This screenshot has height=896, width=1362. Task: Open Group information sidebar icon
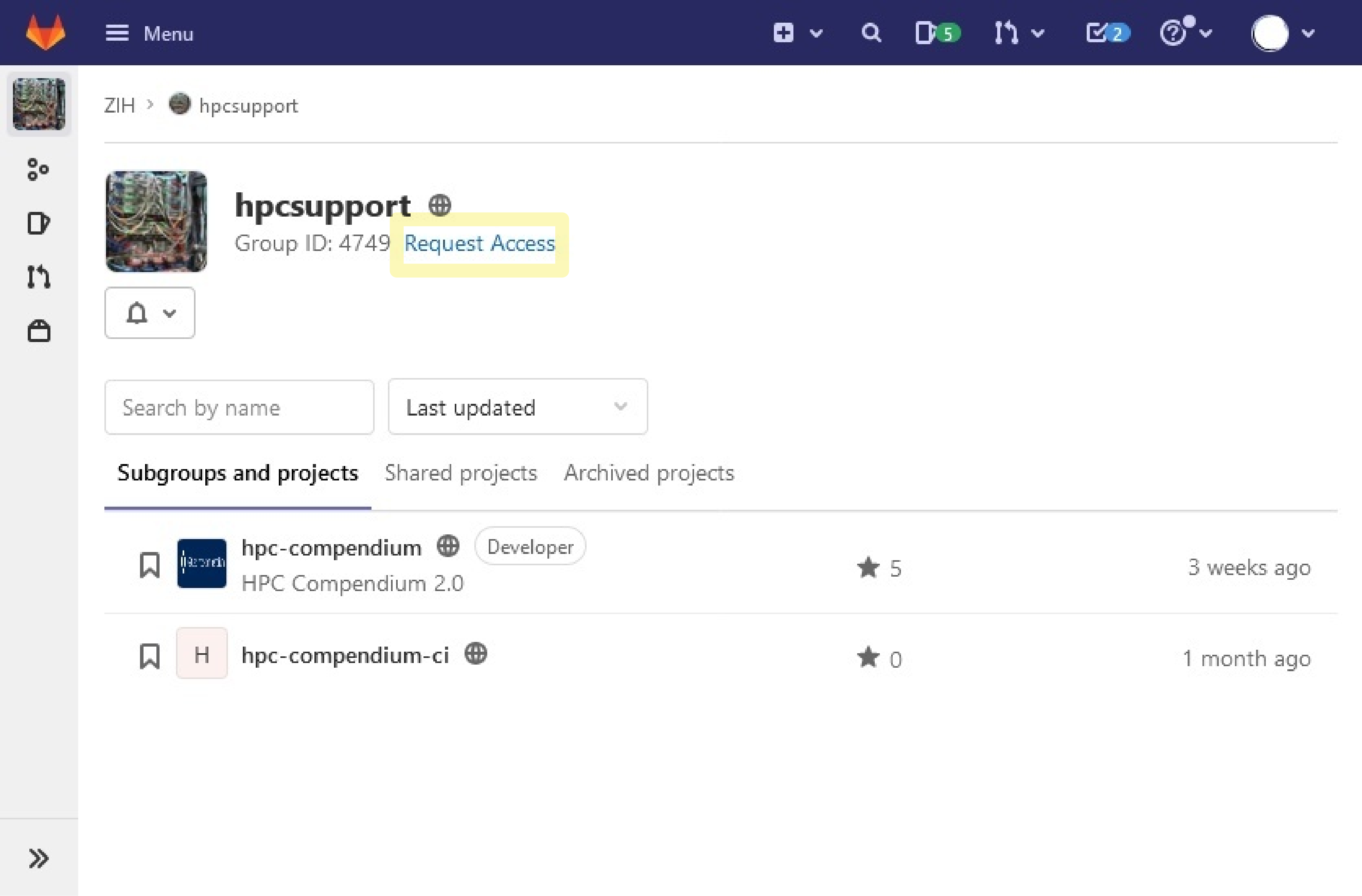(38, 169)
